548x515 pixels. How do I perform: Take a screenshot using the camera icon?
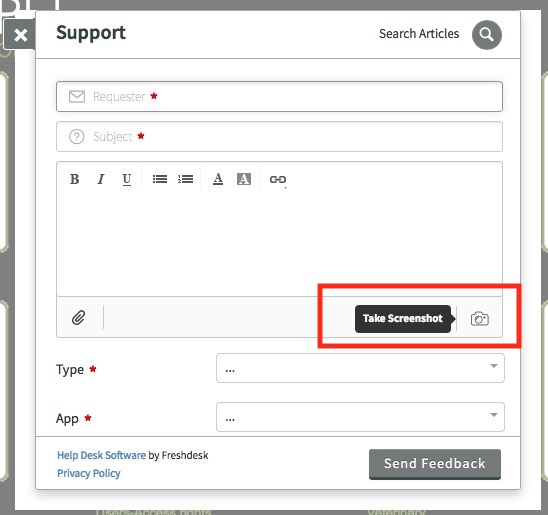(480, 318)
